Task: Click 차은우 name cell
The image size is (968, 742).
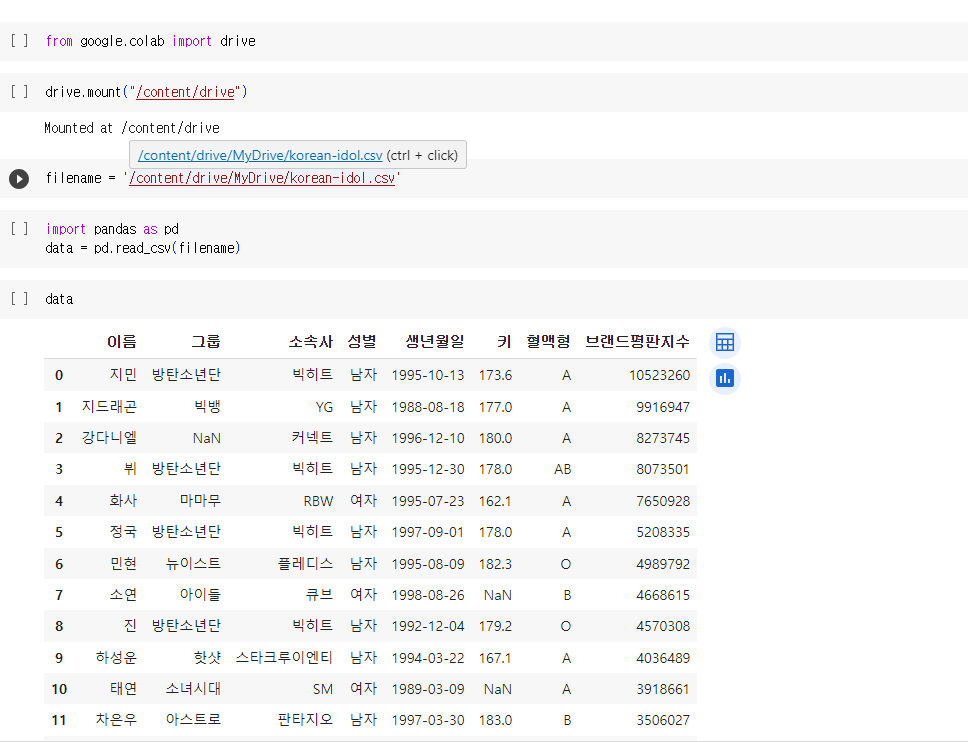Action: (116, 719)
